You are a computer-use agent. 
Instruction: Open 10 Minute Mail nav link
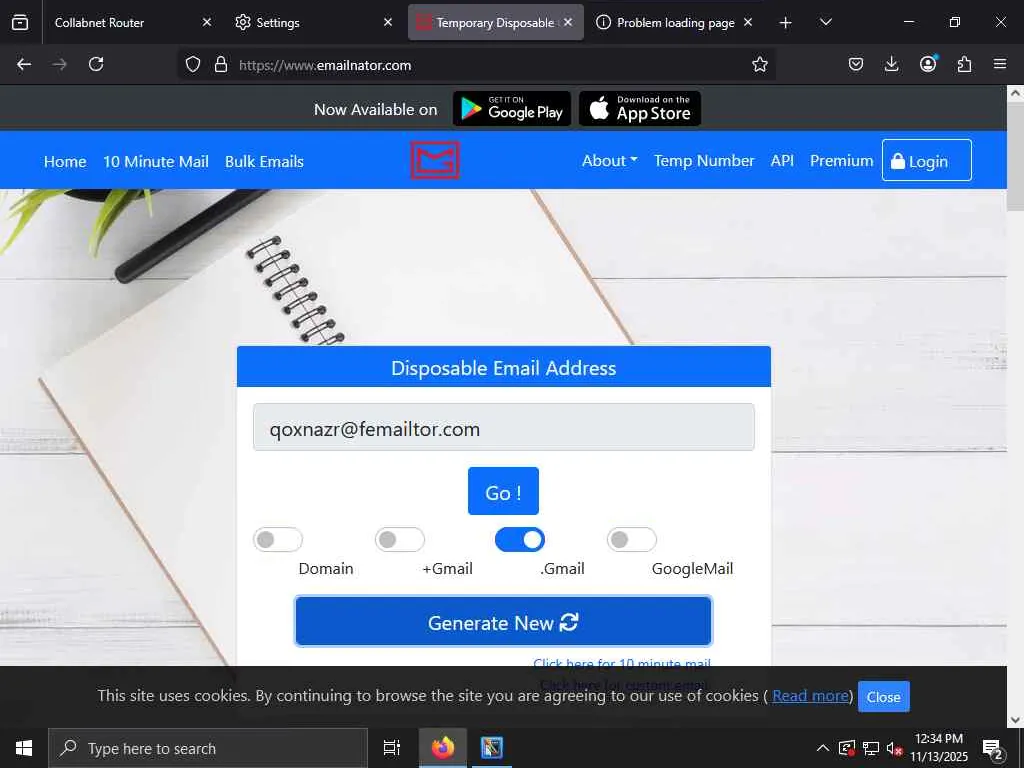[x=155, y=161]
